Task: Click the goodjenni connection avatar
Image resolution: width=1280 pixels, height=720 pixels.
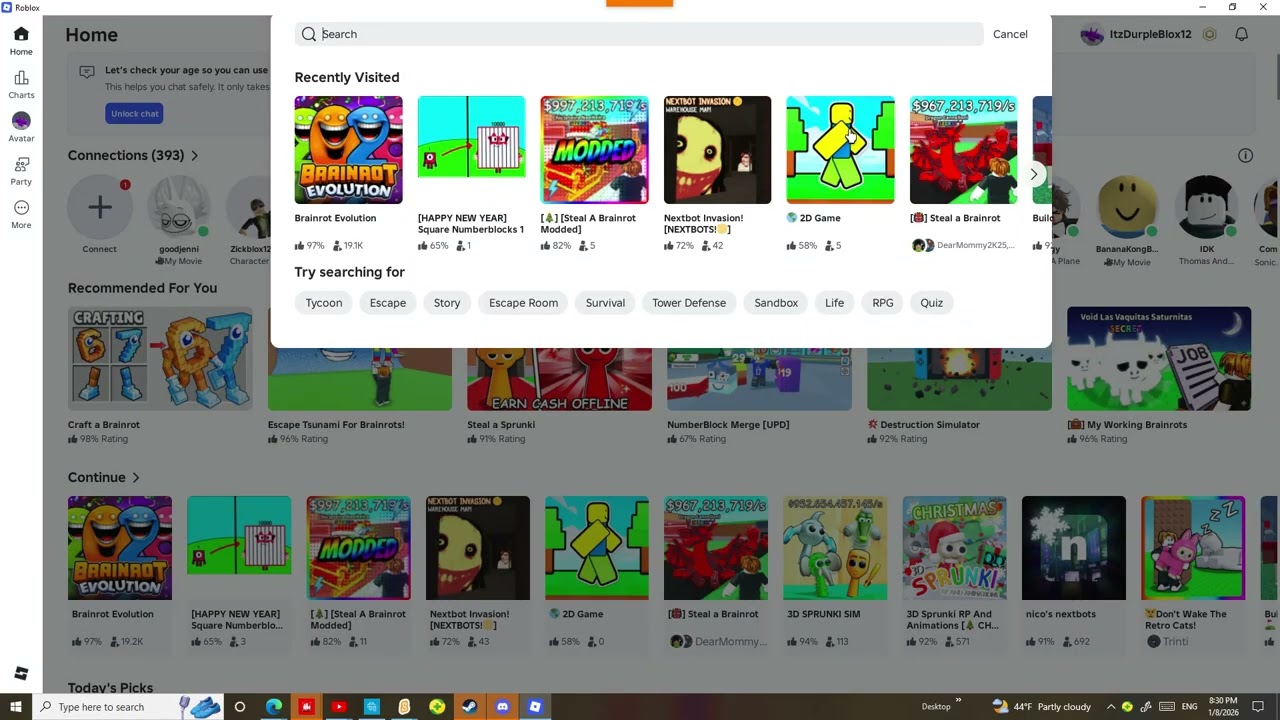Action: (x=179, y=207)
